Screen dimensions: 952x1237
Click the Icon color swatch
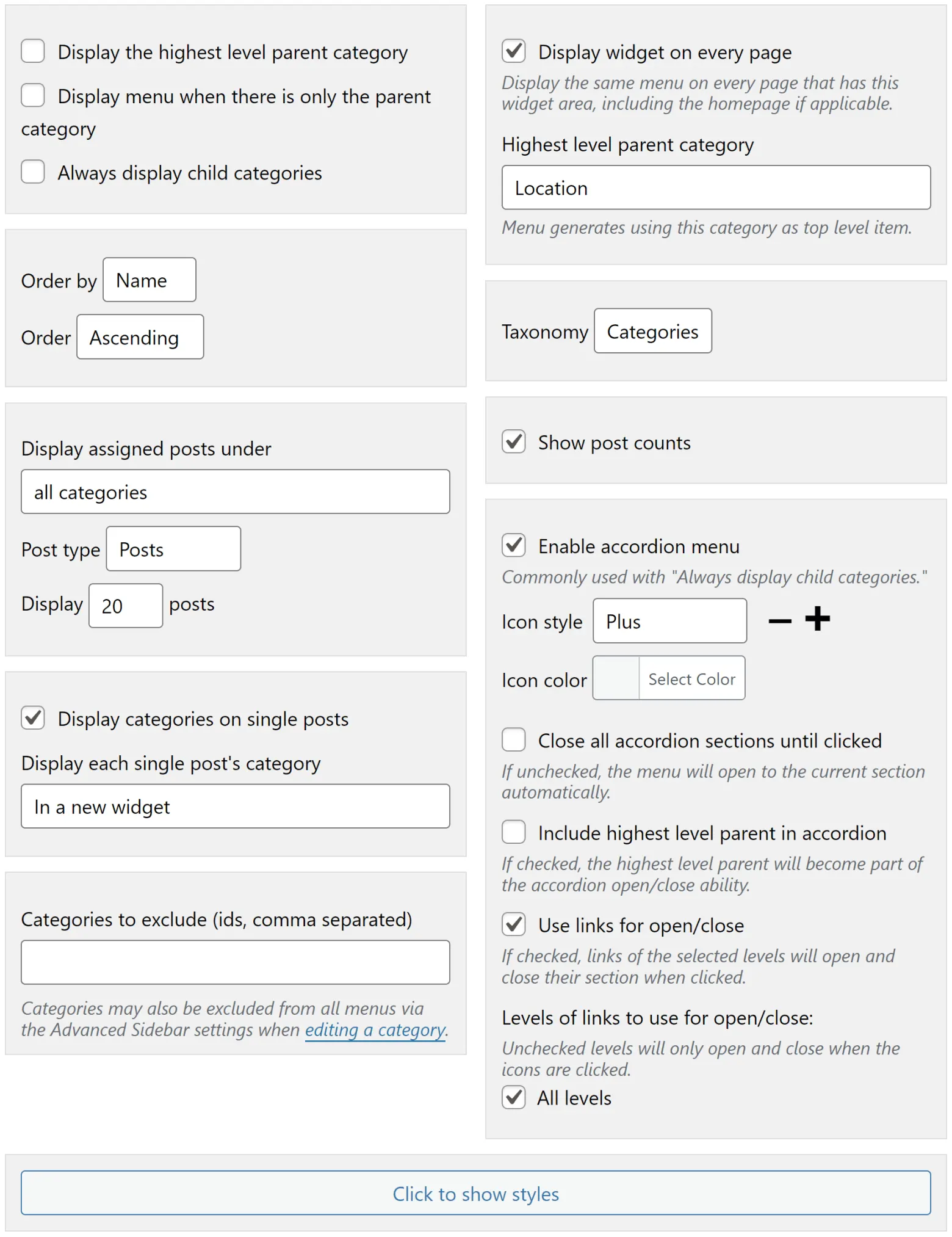[616, 679]
